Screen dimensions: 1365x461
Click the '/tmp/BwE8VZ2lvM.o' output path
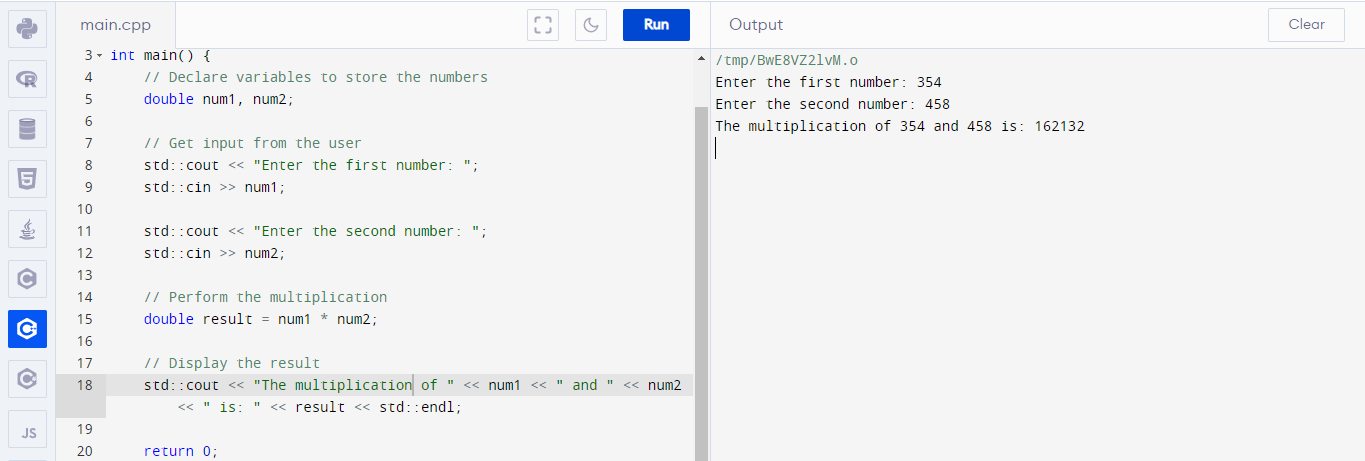(x=786, y=60)
